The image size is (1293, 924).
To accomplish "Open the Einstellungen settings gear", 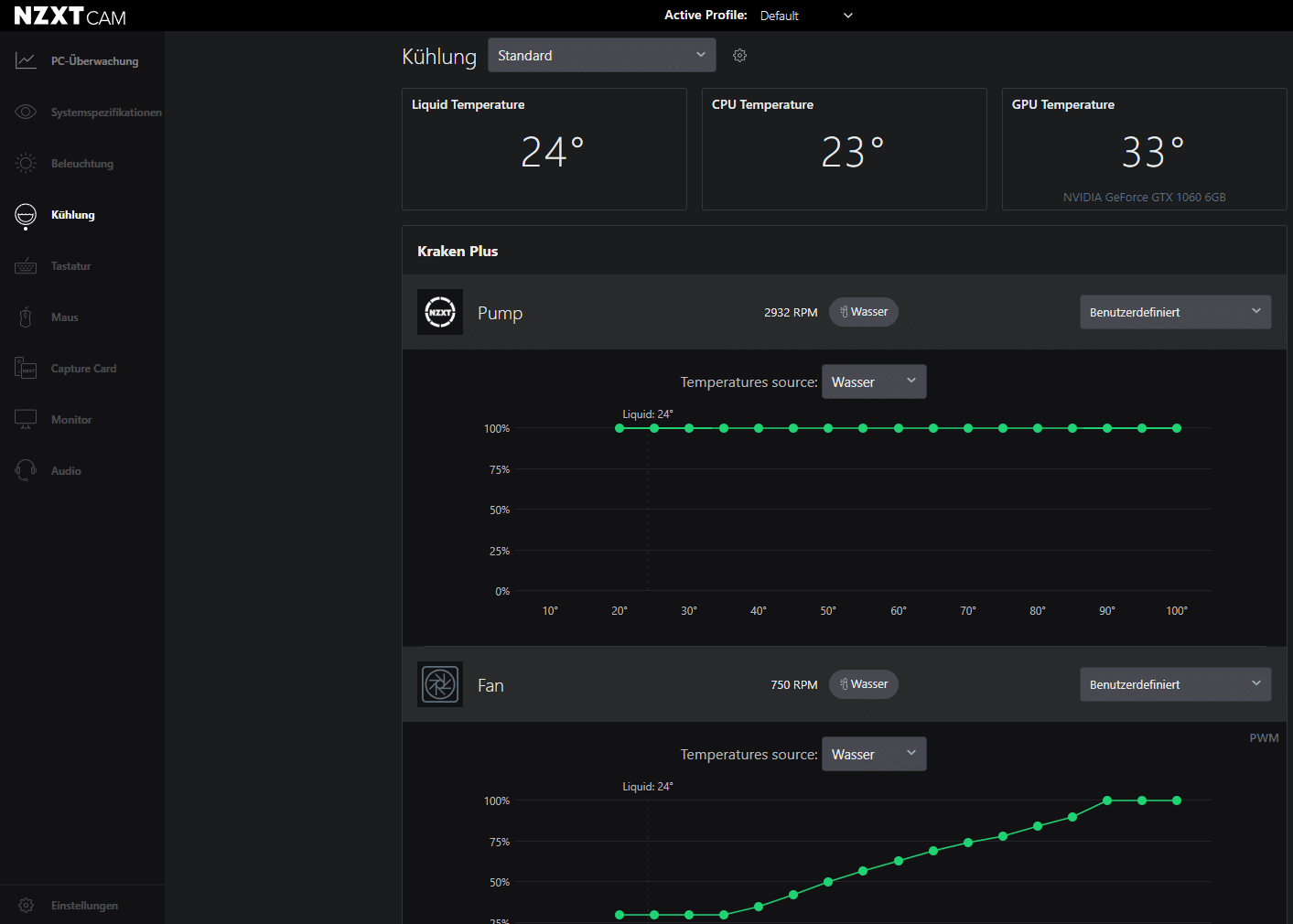I will click(x=26, y=906).
